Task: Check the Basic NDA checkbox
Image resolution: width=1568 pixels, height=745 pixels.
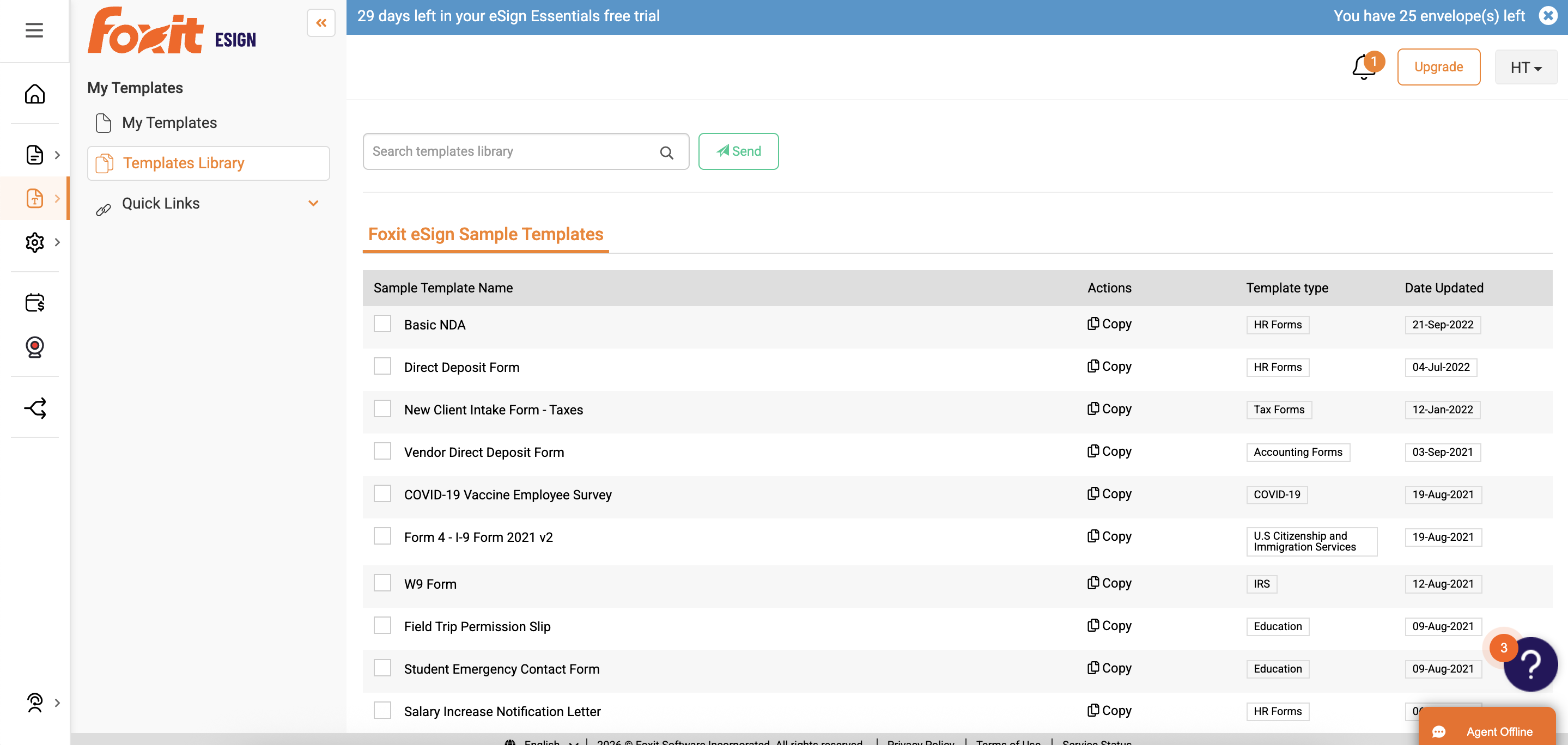Action: (382, 324)
